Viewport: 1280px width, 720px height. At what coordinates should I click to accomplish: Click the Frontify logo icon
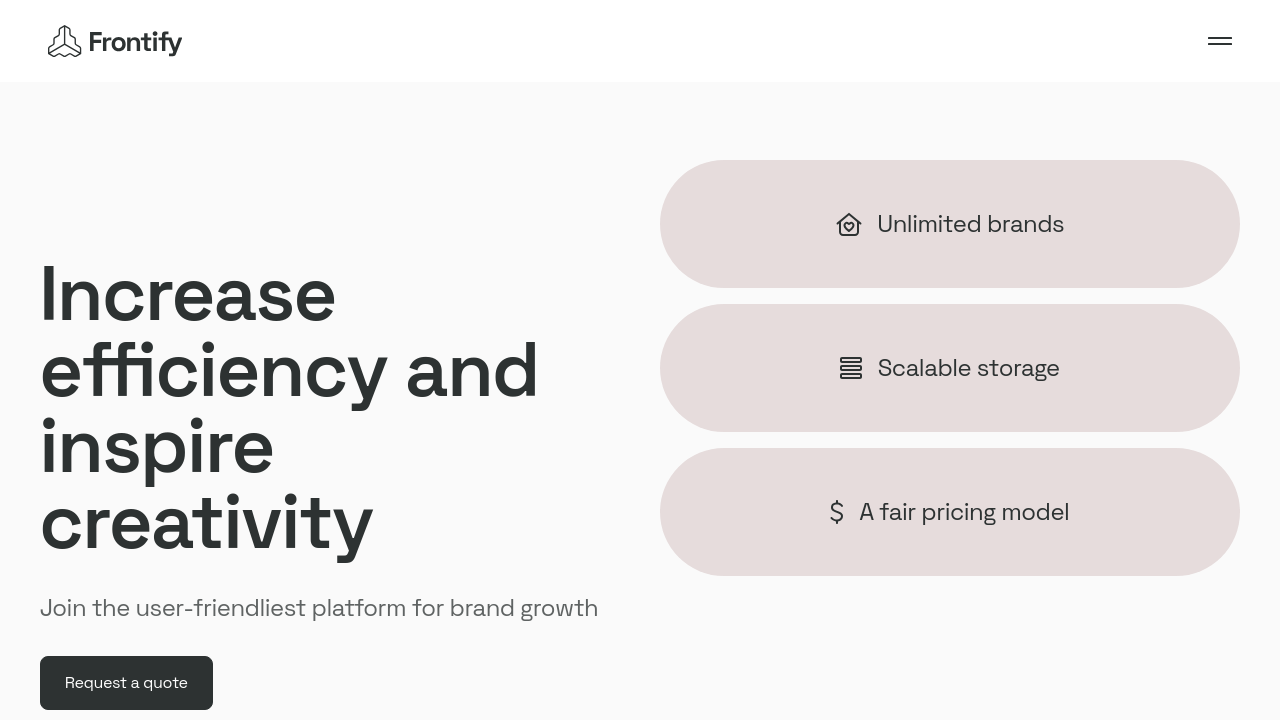(x=64, y=42)
